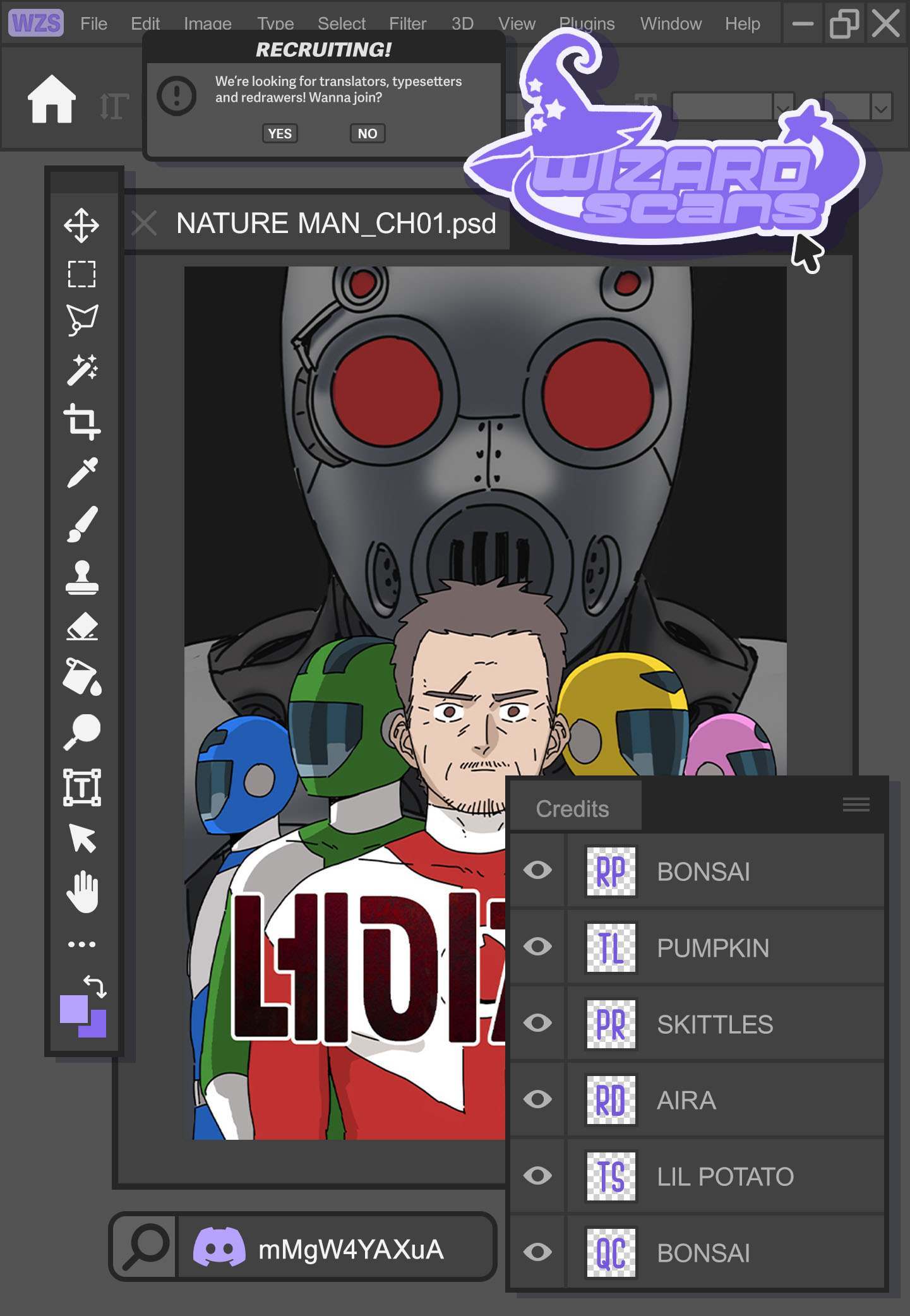910x1316 pixels.
Task: Hide the PUMPKIN TL layer
Action: (x=537, y=947)
